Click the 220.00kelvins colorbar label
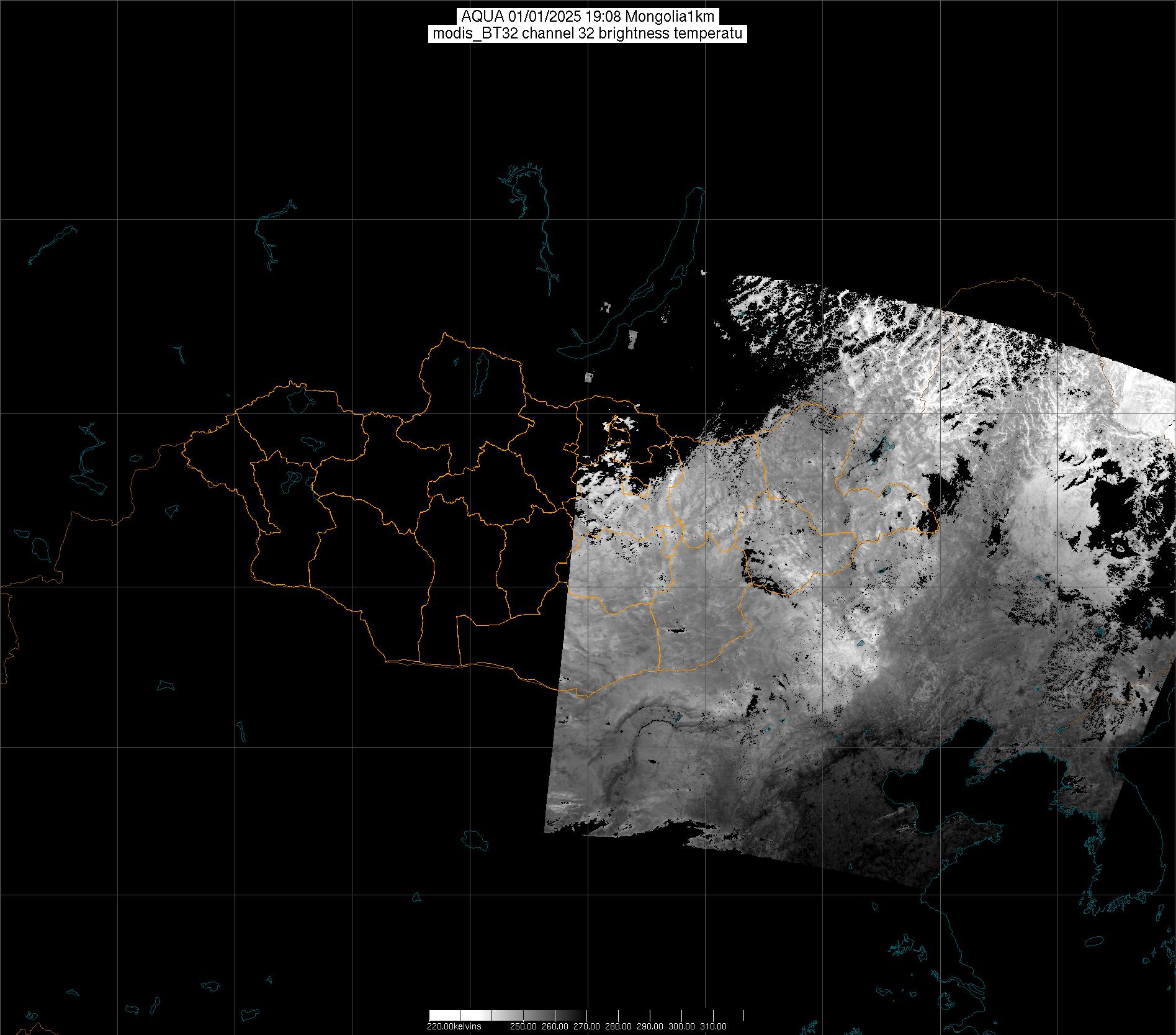This screenshot has height=1035, width=1176. tap(454, 1026)
